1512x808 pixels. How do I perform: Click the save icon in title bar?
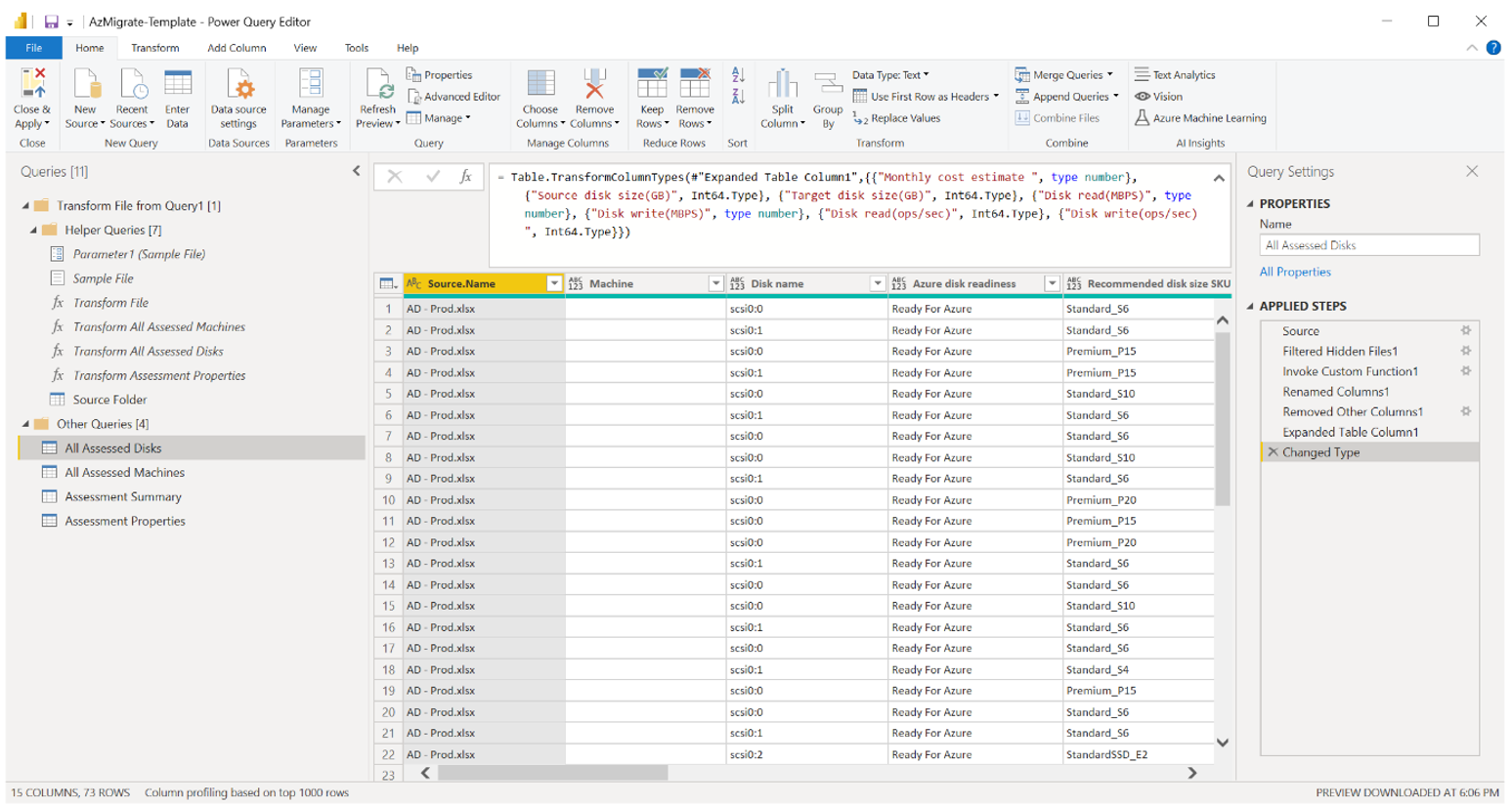coord(51,21)
